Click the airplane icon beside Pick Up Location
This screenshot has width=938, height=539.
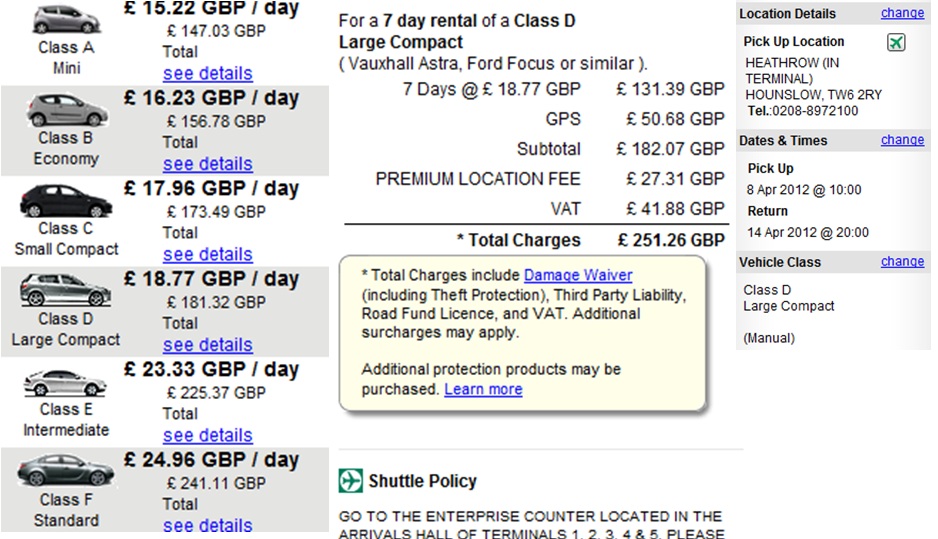[x=896, y=42]
